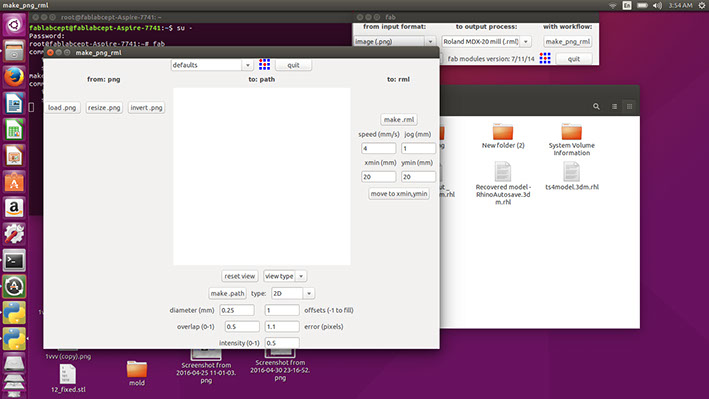Viewport: 709px width, 399px height.
Task: Focus xmin (mm) field
Action: point(378,176)
